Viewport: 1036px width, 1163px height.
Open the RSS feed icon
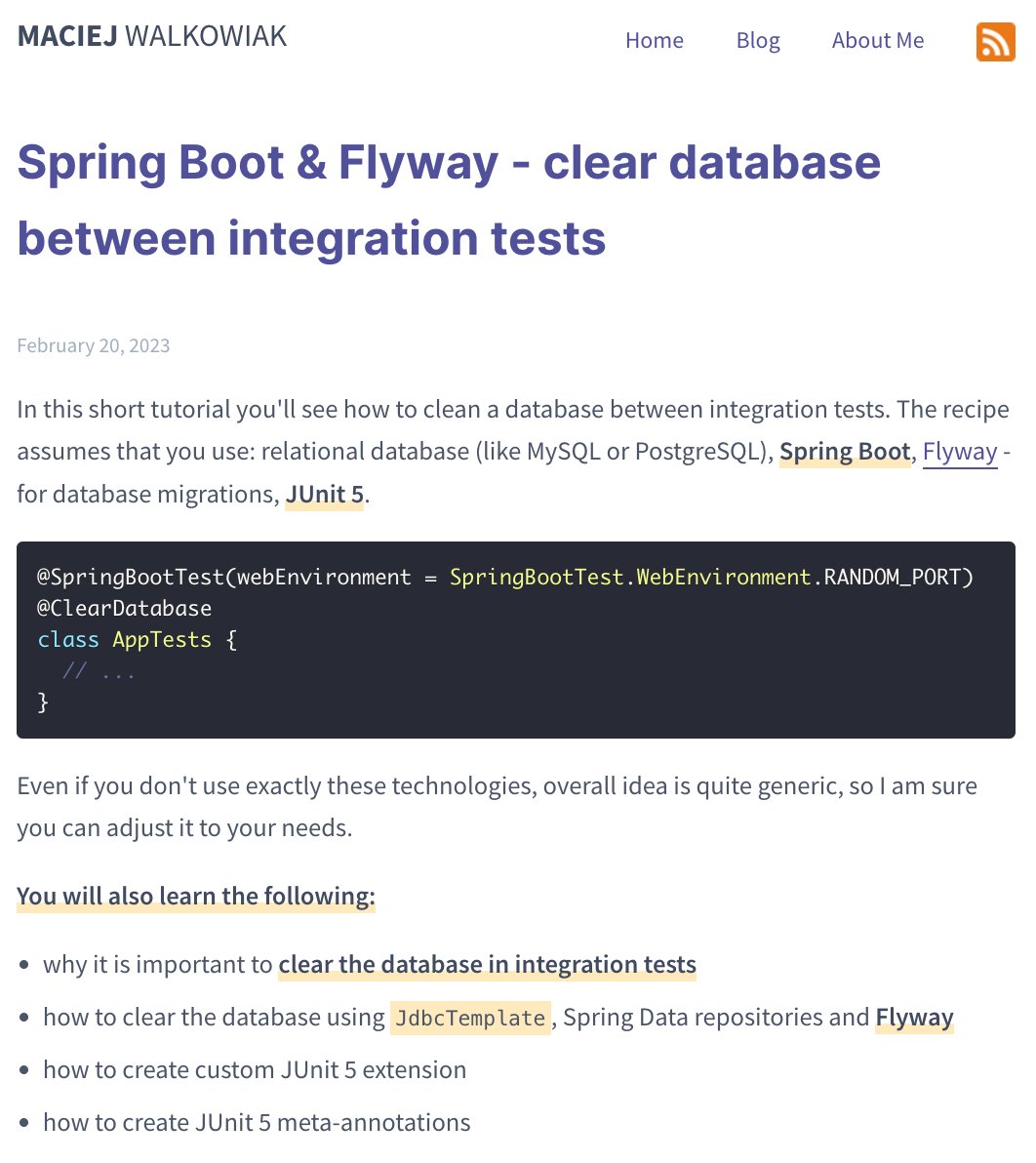pyautogui.click(x=995, y=42)
